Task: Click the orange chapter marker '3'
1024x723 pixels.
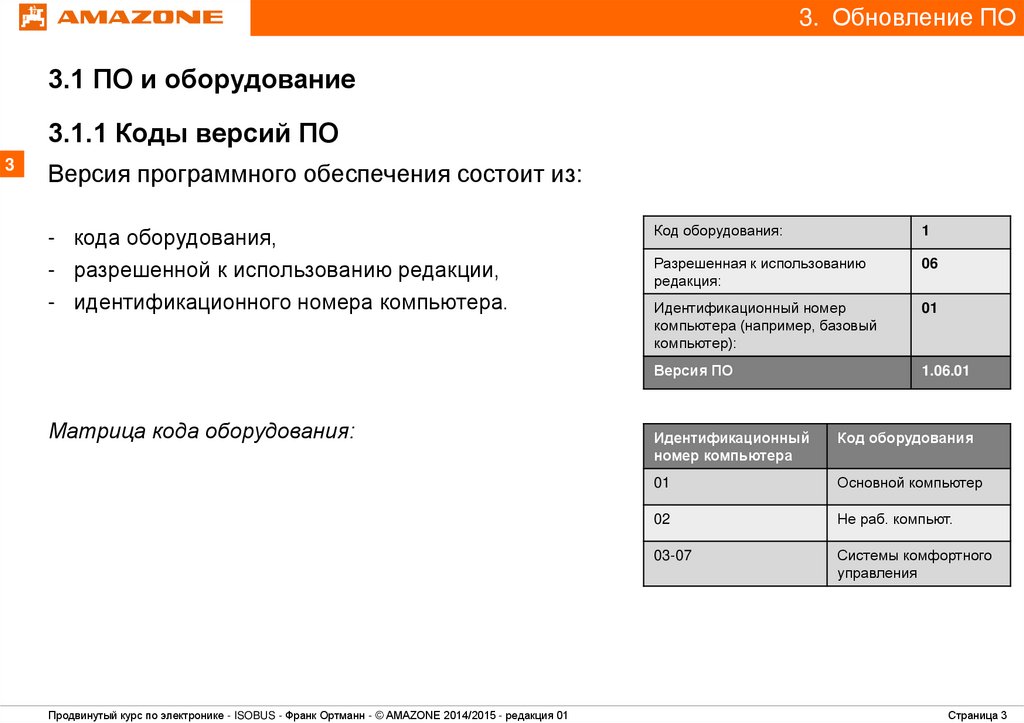Action: tap(11, 164)
